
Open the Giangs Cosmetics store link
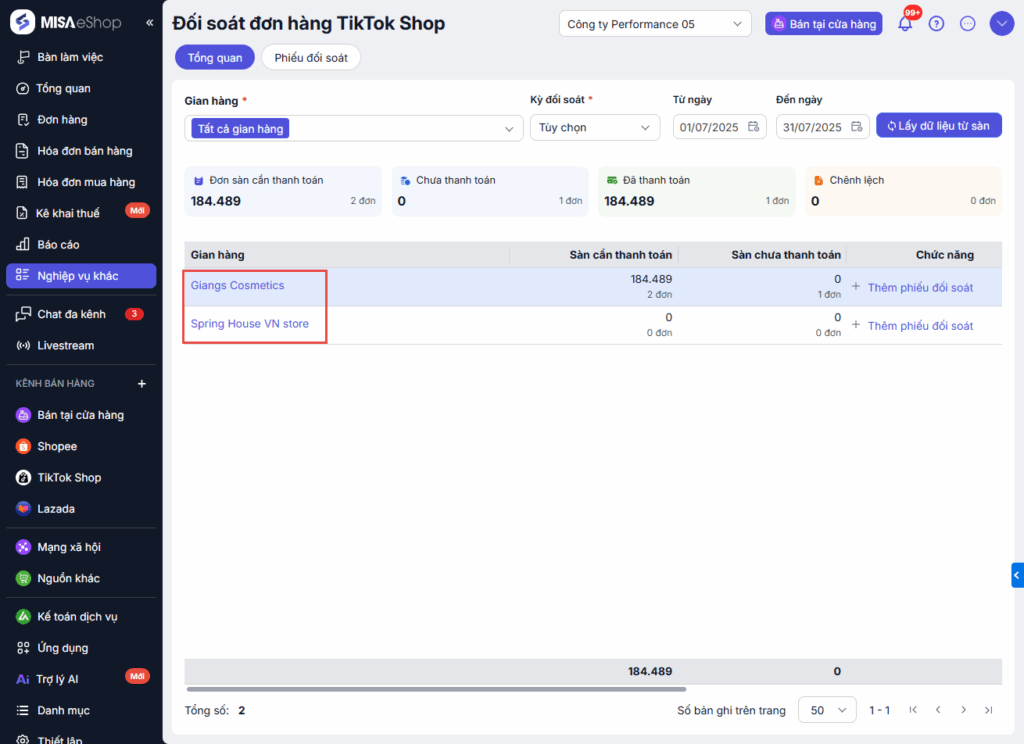point(237,285)
